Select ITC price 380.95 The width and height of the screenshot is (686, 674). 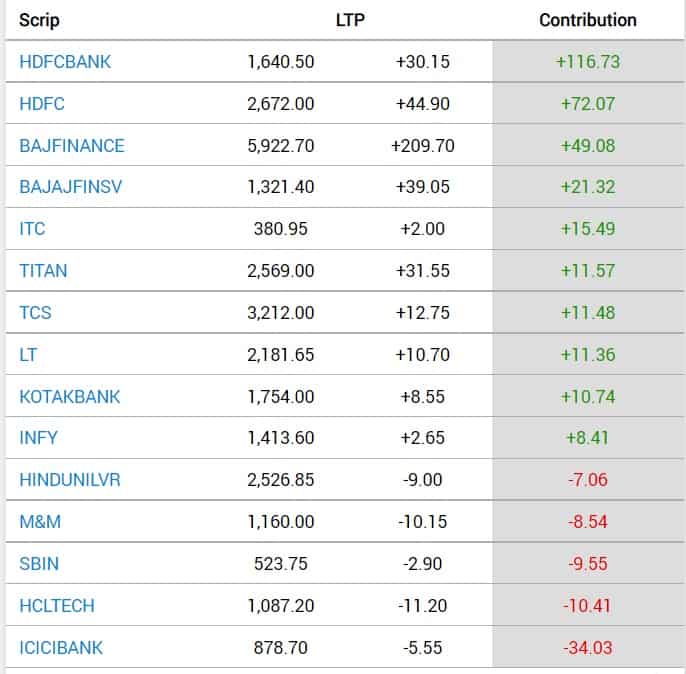[281, 229]
